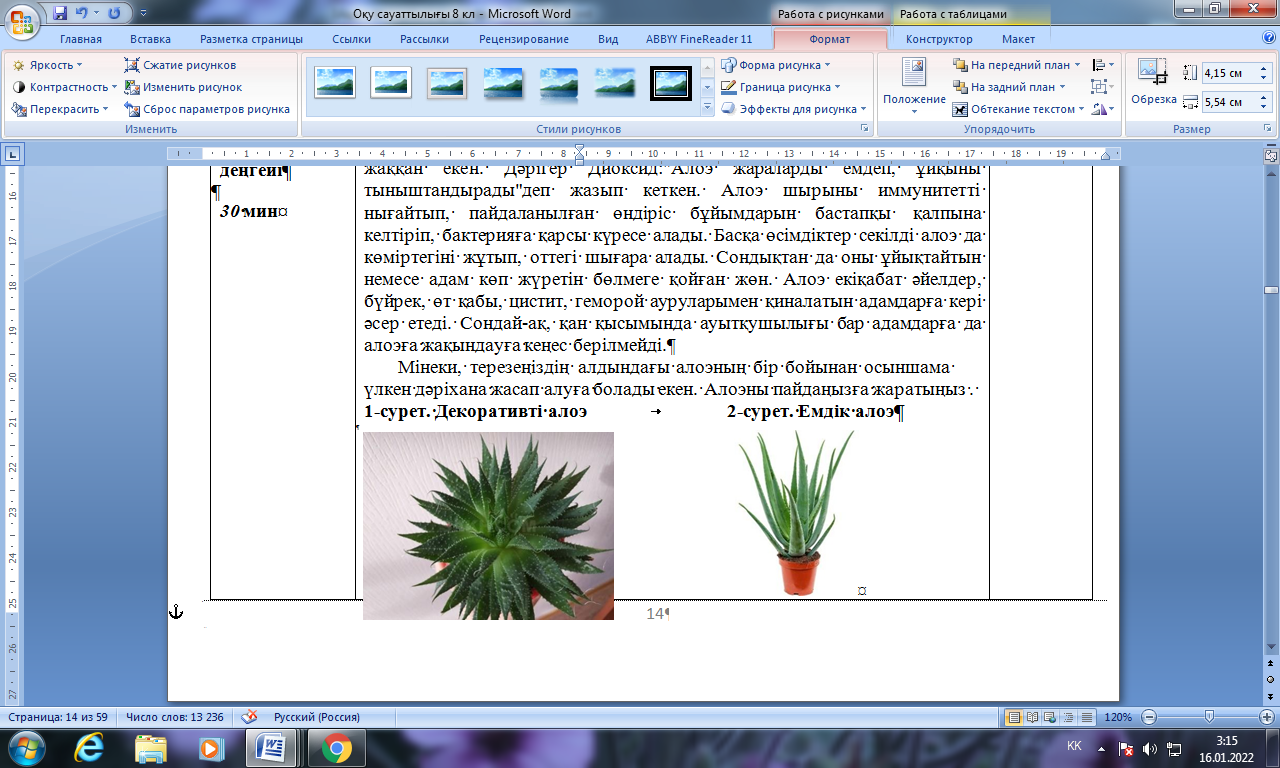Click the Crop (Обрезка) tool

pos(1153,80)
